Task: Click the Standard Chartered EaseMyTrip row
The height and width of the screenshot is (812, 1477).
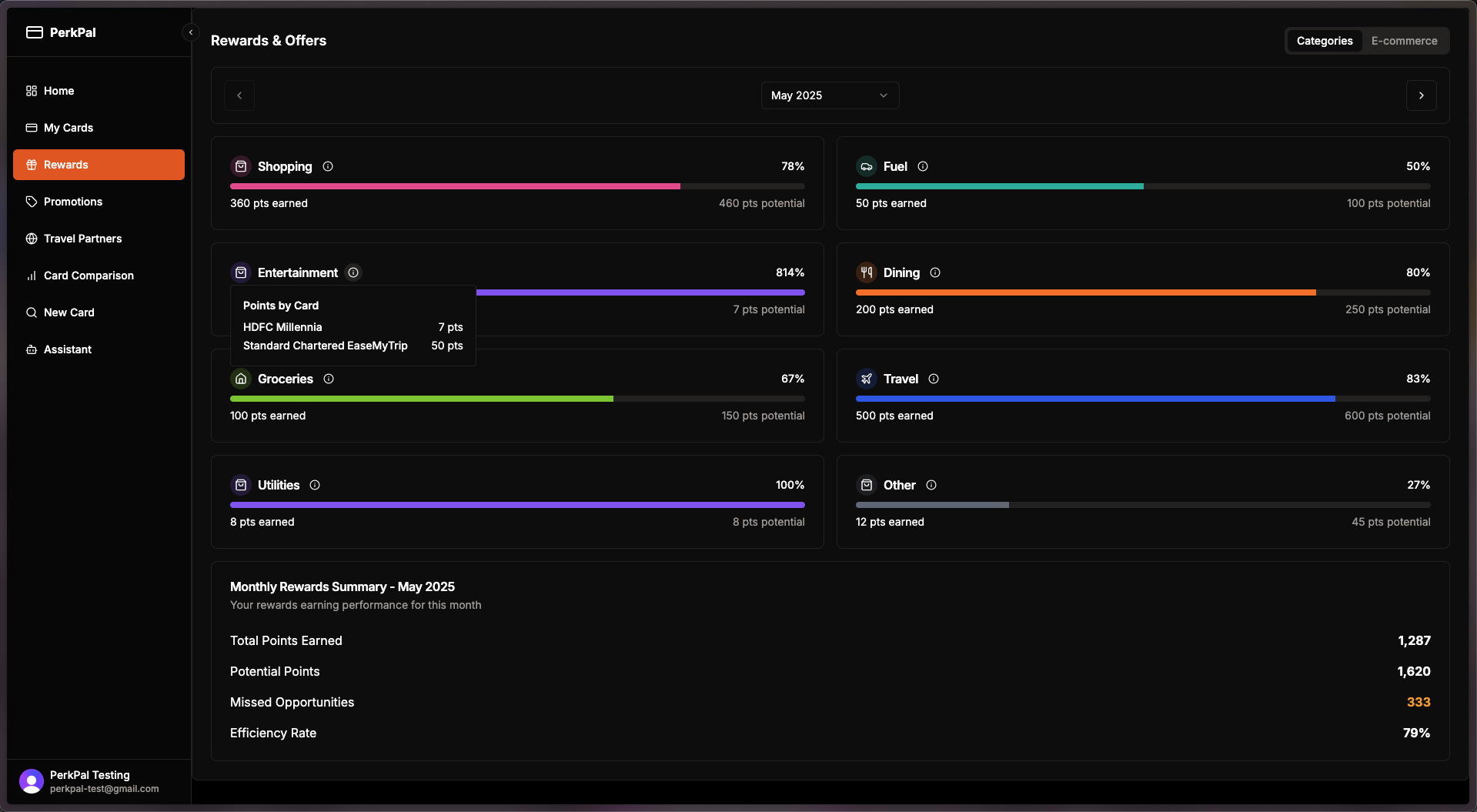Action: click(x=353, y=346)
